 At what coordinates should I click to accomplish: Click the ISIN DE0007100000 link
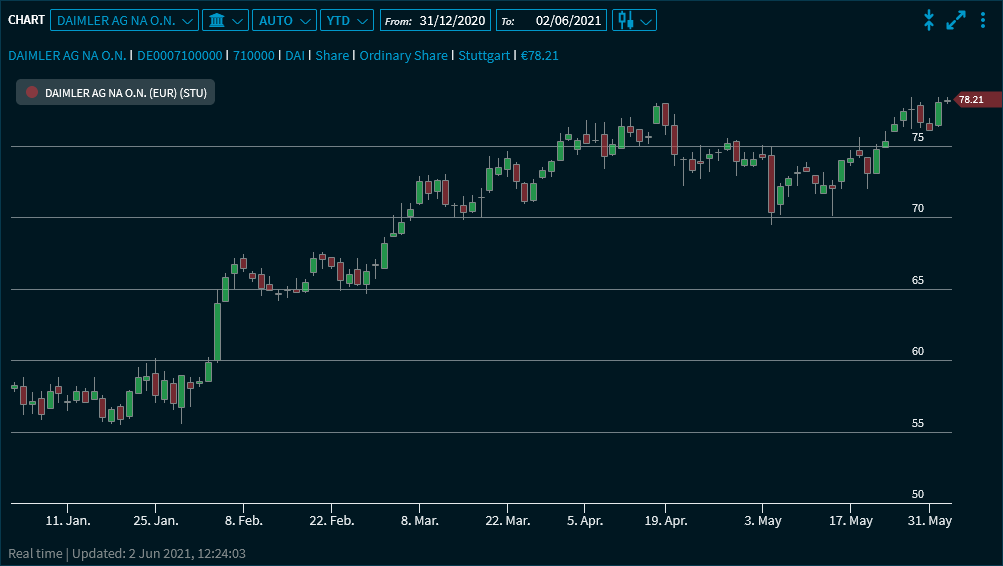click(x=180, y=56)
